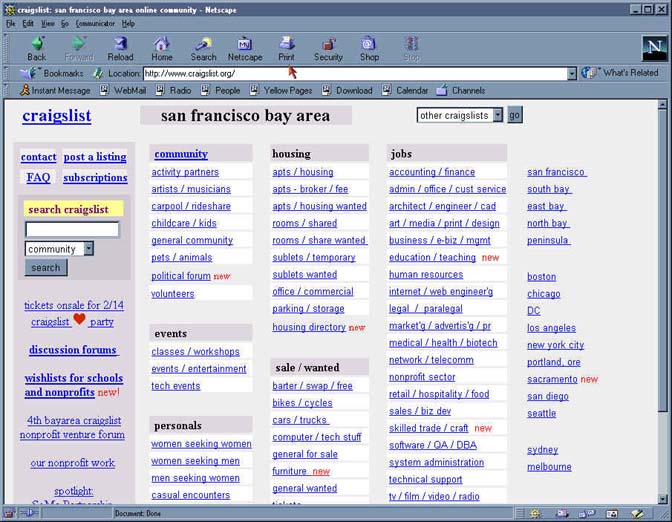The width and height of the screenshot is (672, 522).
Task: Click the My Netscape toolbar icon
Action: click(245, 48)
